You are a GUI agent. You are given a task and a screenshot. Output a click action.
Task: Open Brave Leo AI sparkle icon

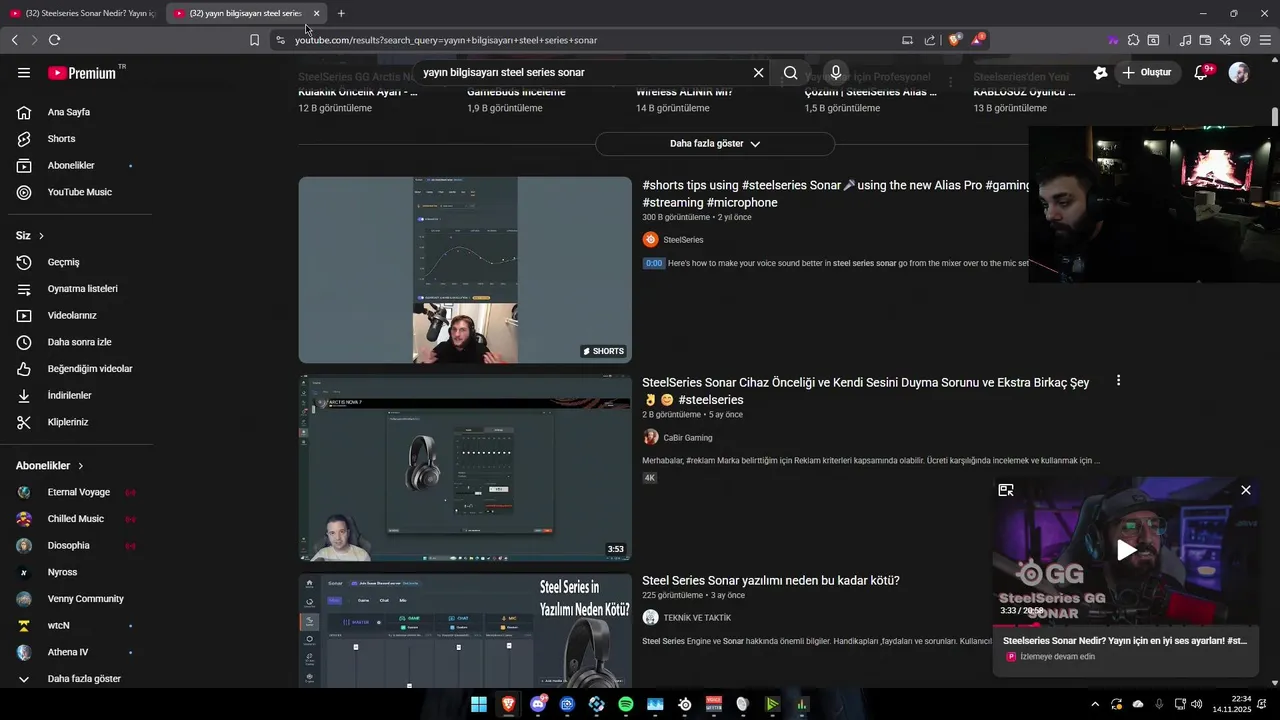click(1225, 40)
